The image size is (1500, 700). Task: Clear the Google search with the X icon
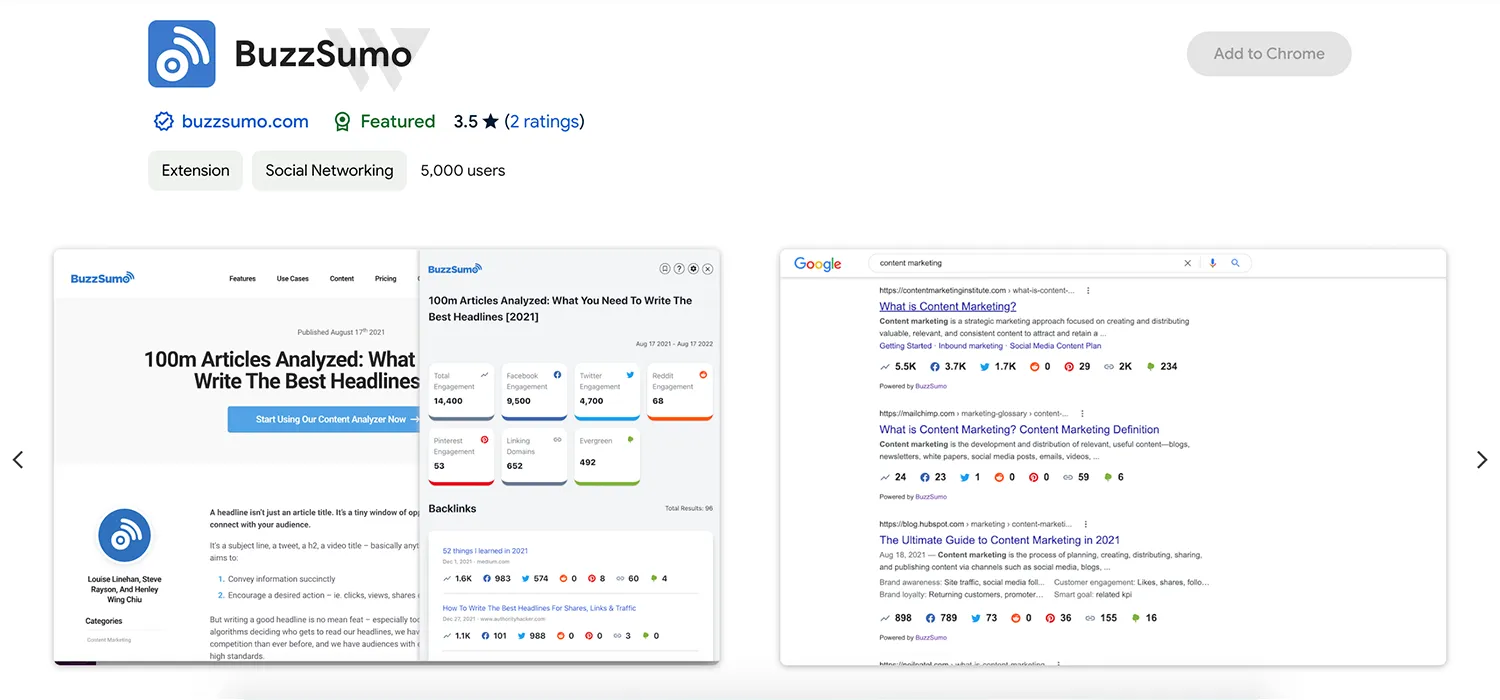pyautogui.click(x=1188, y=263)
